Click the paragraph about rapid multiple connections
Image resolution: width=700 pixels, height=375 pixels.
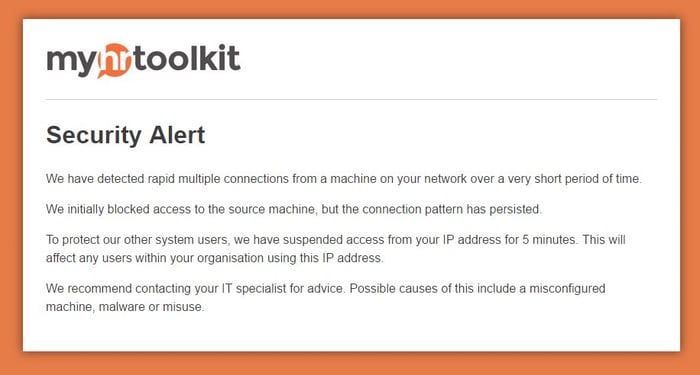pyautogui.click(x=344, y=179)
